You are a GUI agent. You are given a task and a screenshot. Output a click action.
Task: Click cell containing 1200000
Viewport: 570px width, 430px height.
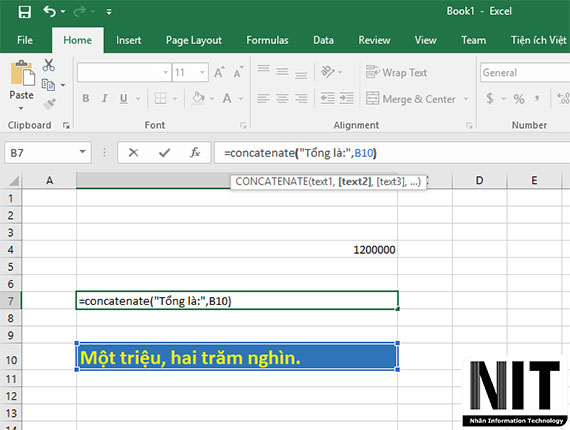[x=237, y=250]
